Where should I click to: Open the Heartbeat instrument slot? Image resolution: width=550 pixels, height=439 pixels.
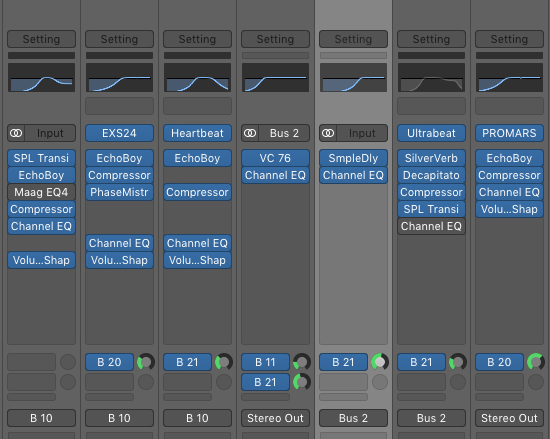tap(197, 133)
